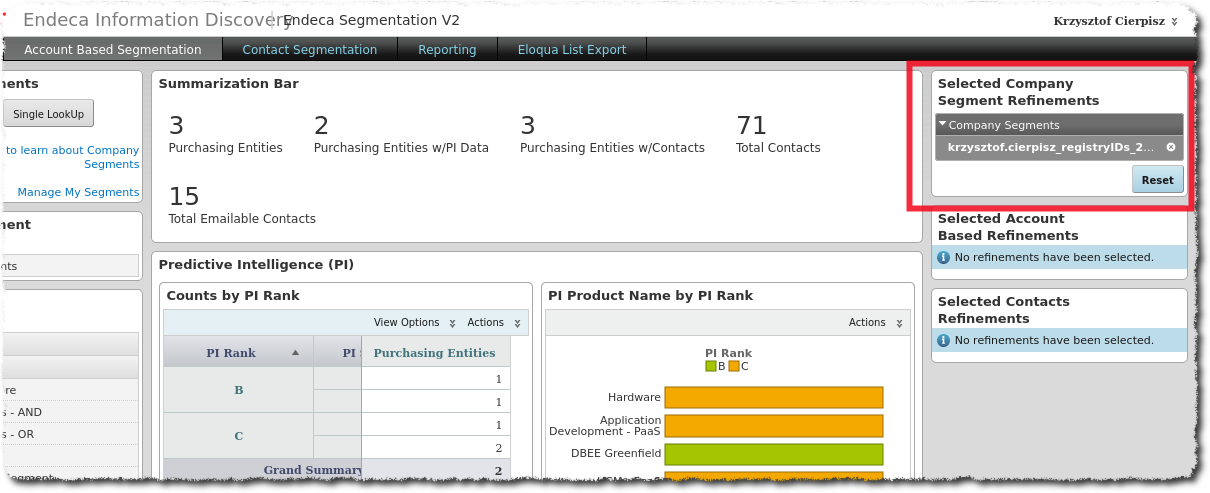The width and height of the screenshot is (1210, 493).
Task: Click the orange C legend swatch
Action: pyautogui.click(x=734, y=367)
